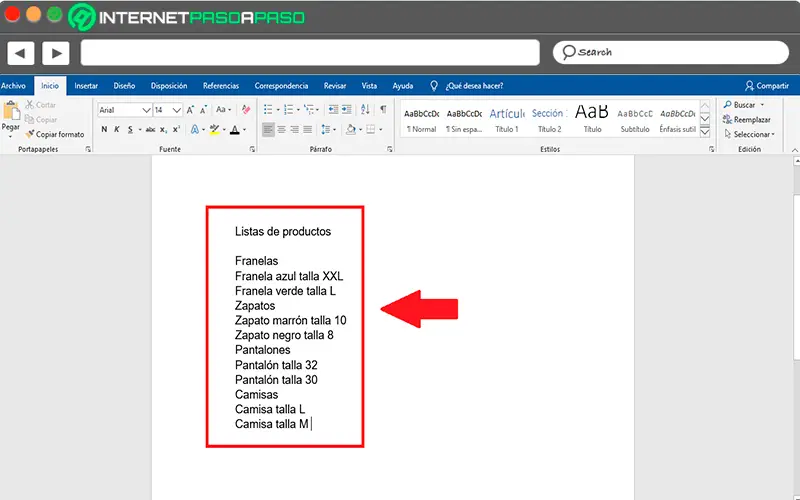This screenshot has width=800, height=500.
Task: Switch to the Insertar tab
Action: (86, 86)
